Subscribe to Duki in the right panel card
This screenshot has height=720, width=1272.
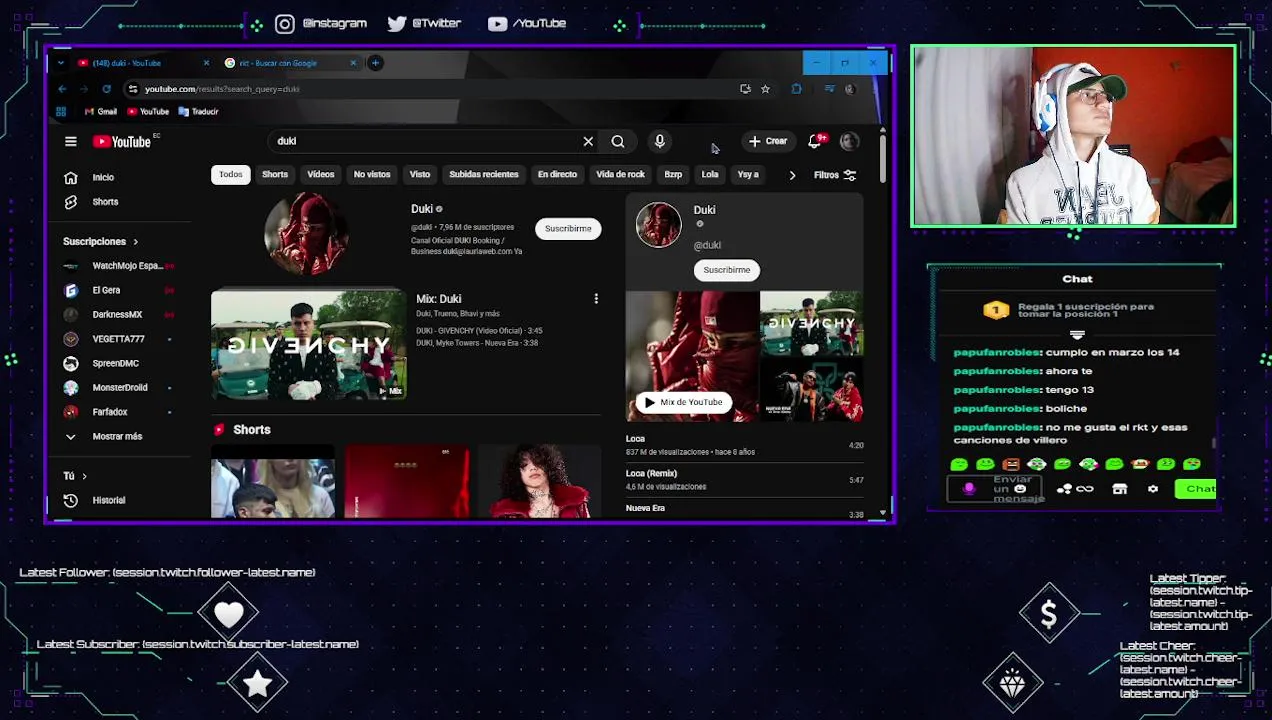point(727,270)
